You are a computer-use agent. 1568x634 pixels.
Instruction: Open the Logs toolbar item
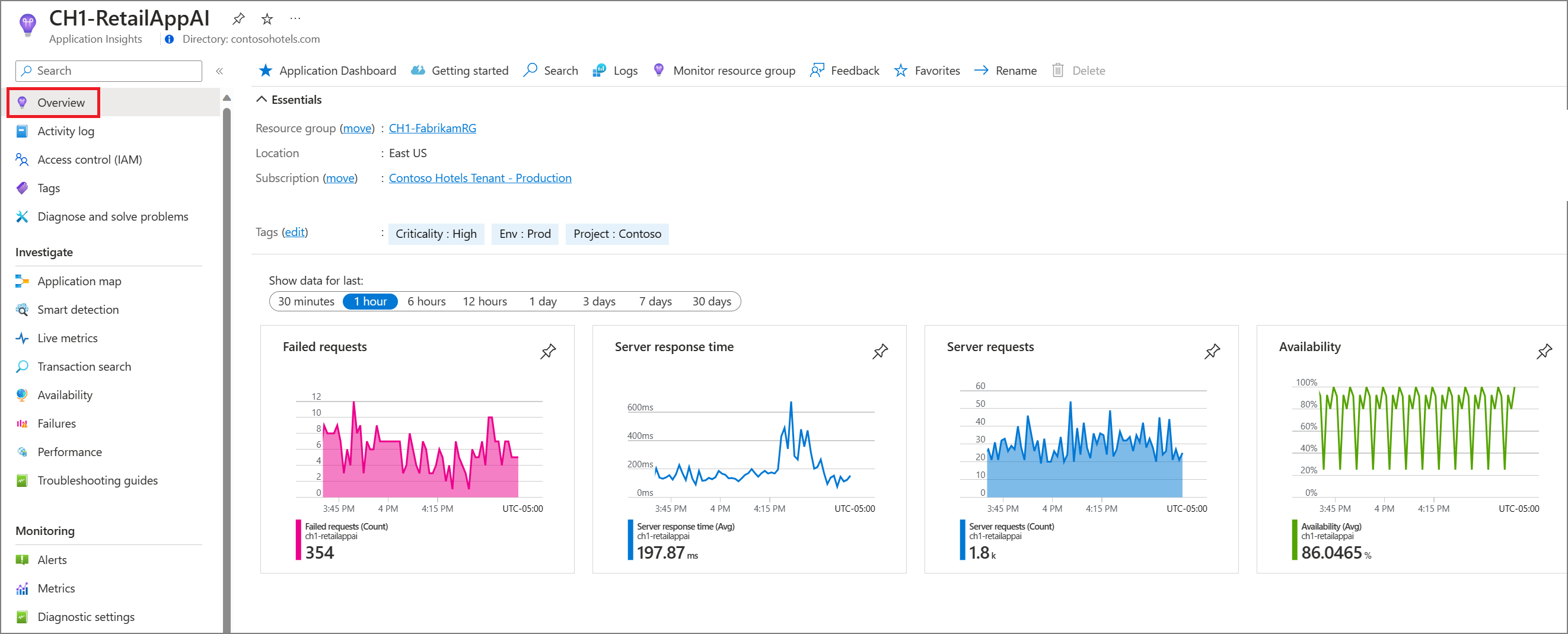pos(616,71)
